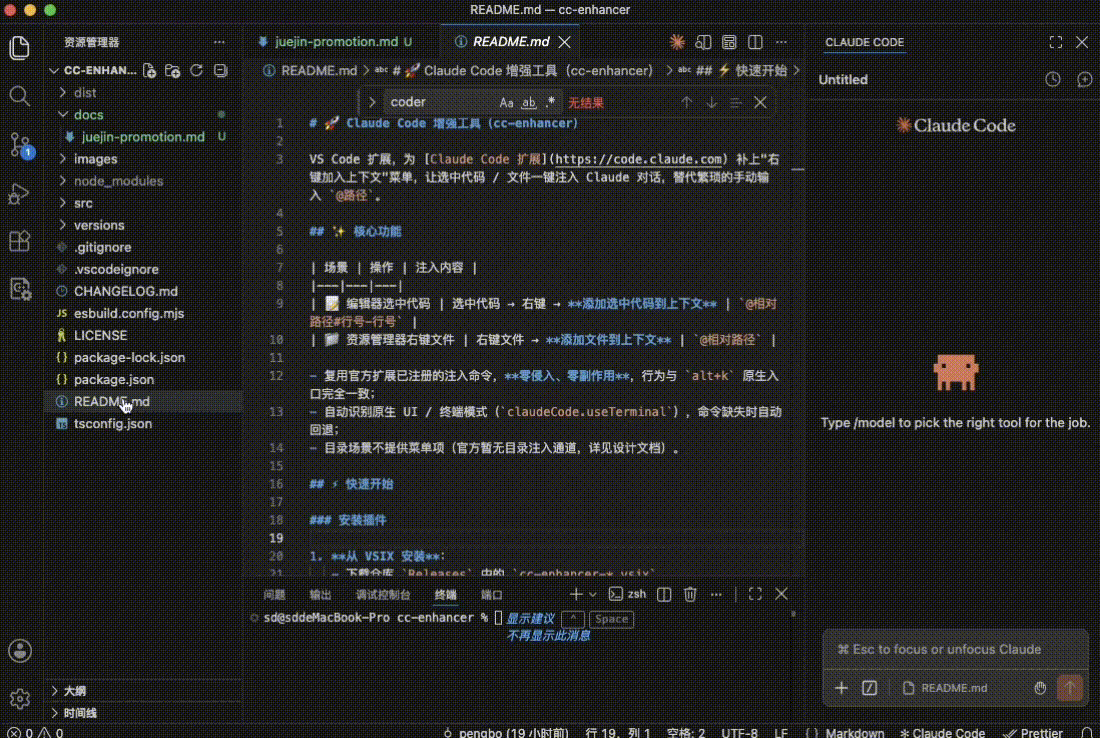Select the README.md editor tab

click(510, 42)
